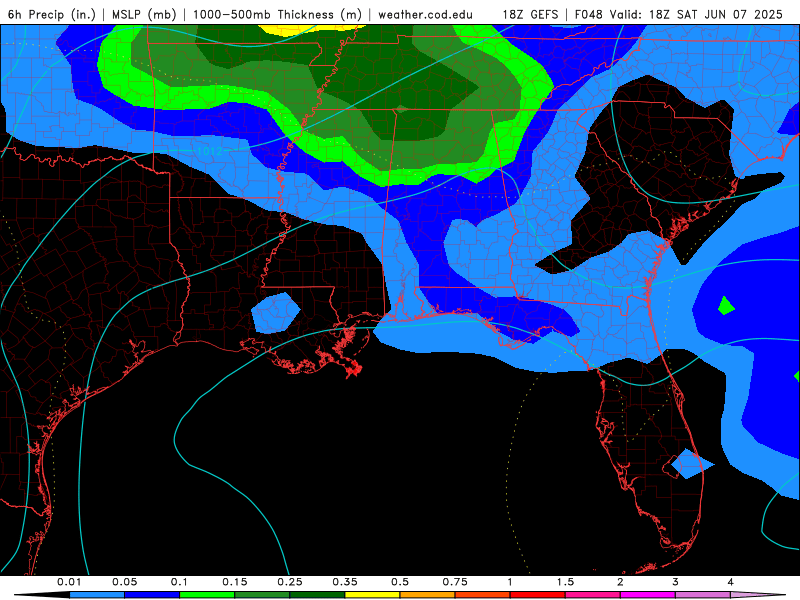Click the 0.35 legend value
This screenshot has width=800, height=600.
[x=345, y=582]
